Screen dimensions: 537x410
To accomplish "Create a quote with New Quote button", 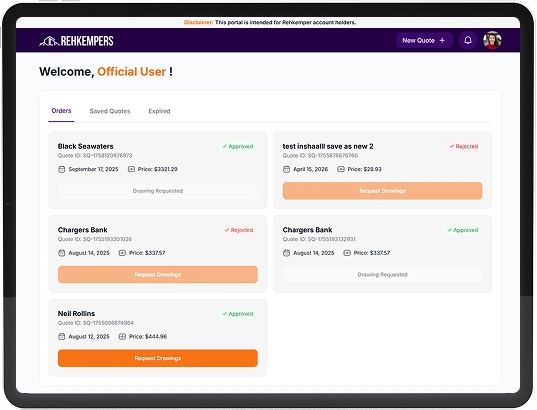I will point(424,40).
